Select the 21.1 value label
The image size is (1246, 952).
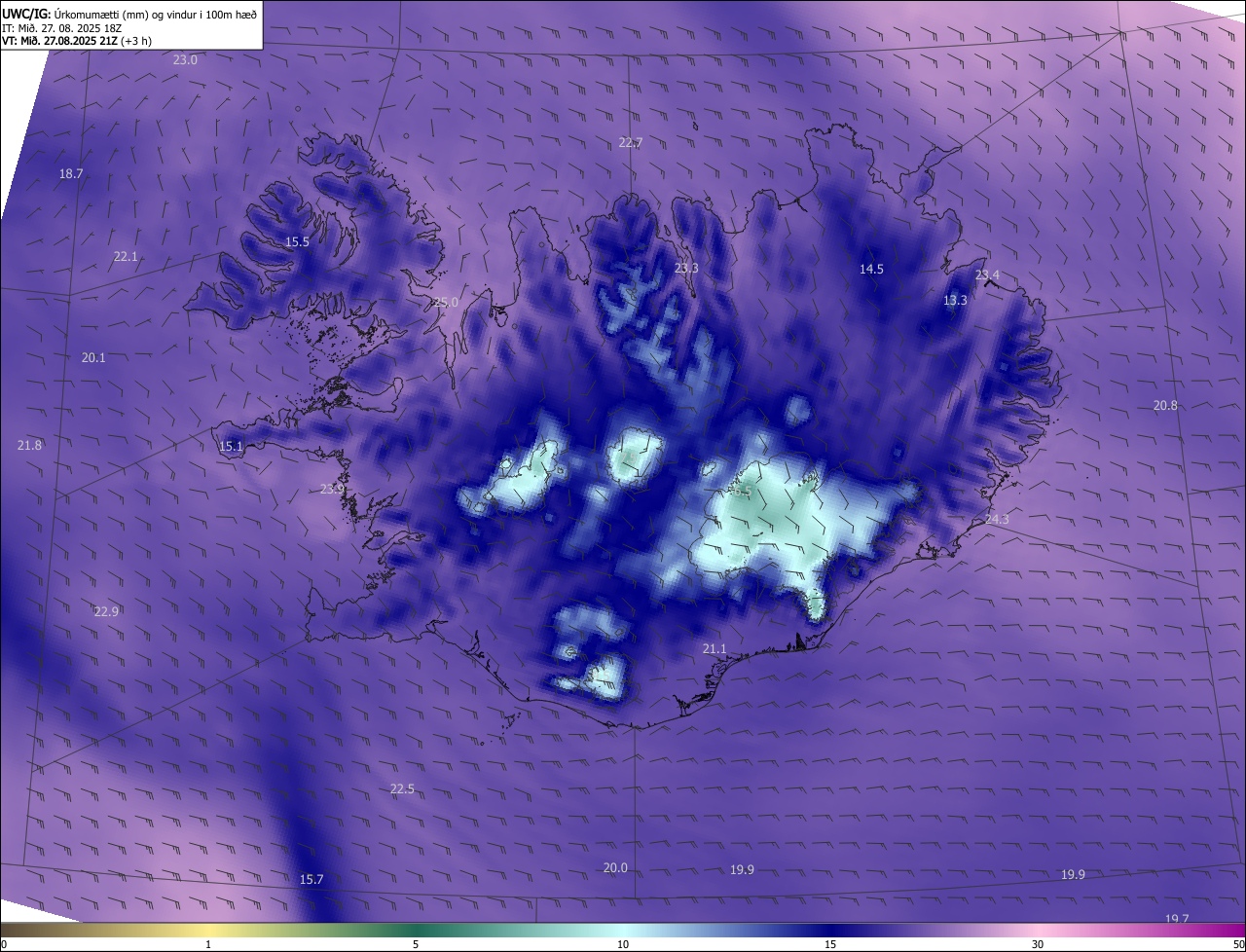coord(715,649)
